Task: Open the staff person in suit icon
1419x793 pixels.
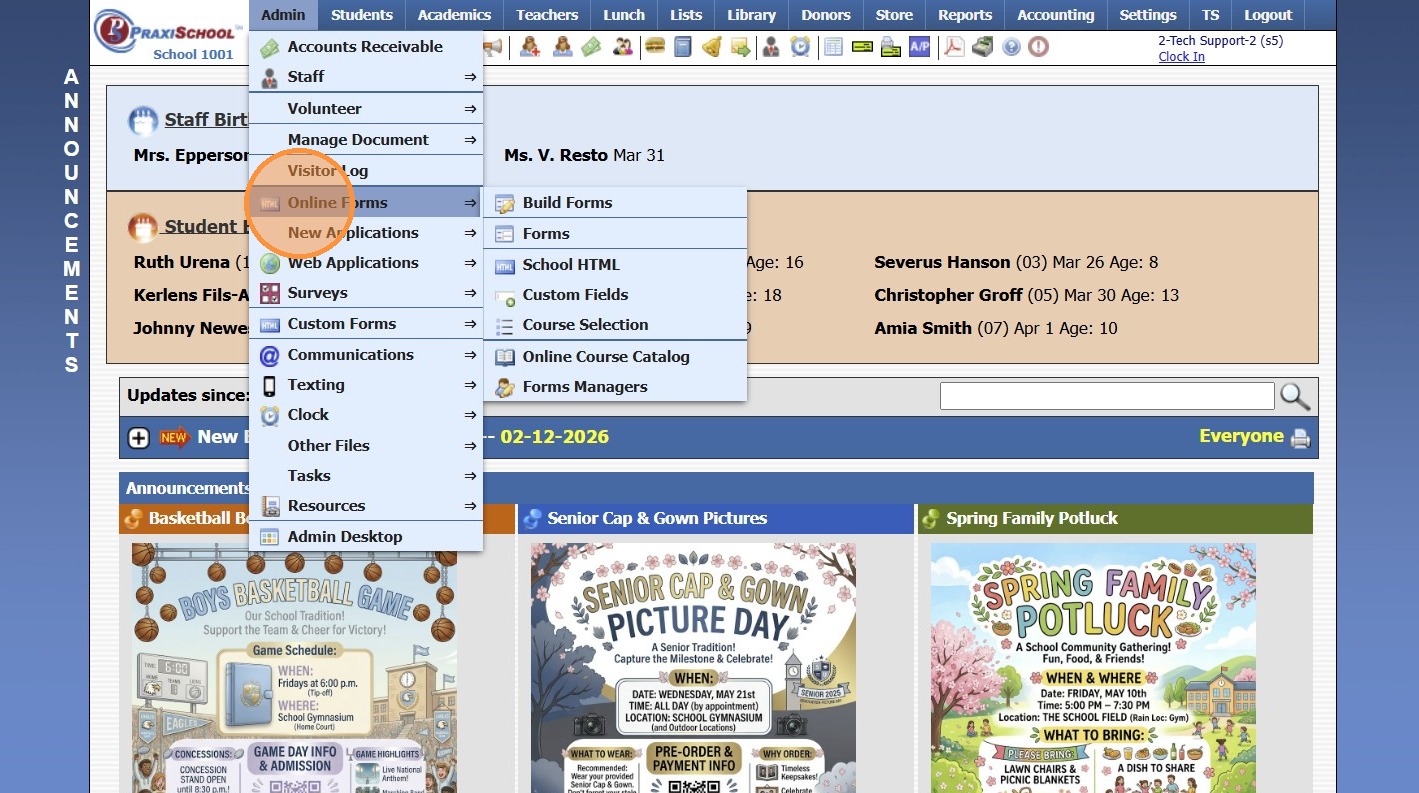Action: [x=771, y=46]
